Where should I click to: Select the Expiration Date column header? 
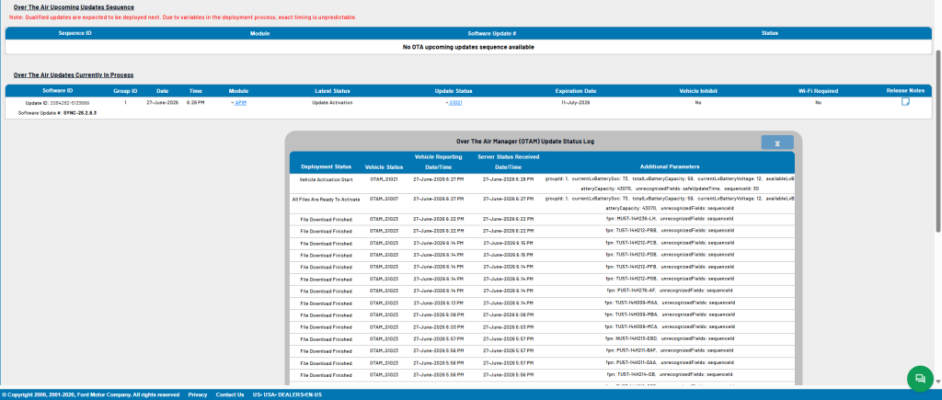click(x=576, y=91)
